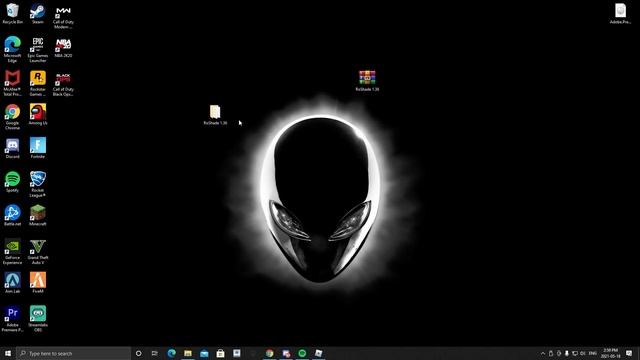Select the Spotify desktop shortcut
The height and width of the screenshot is (360, 640).
click(x=12, y=182)
